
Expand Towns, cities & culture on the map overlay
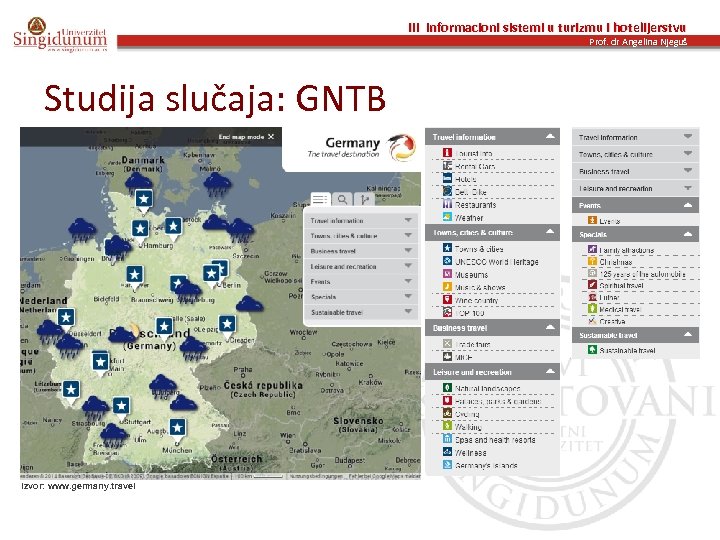click(x=361, y=236)
